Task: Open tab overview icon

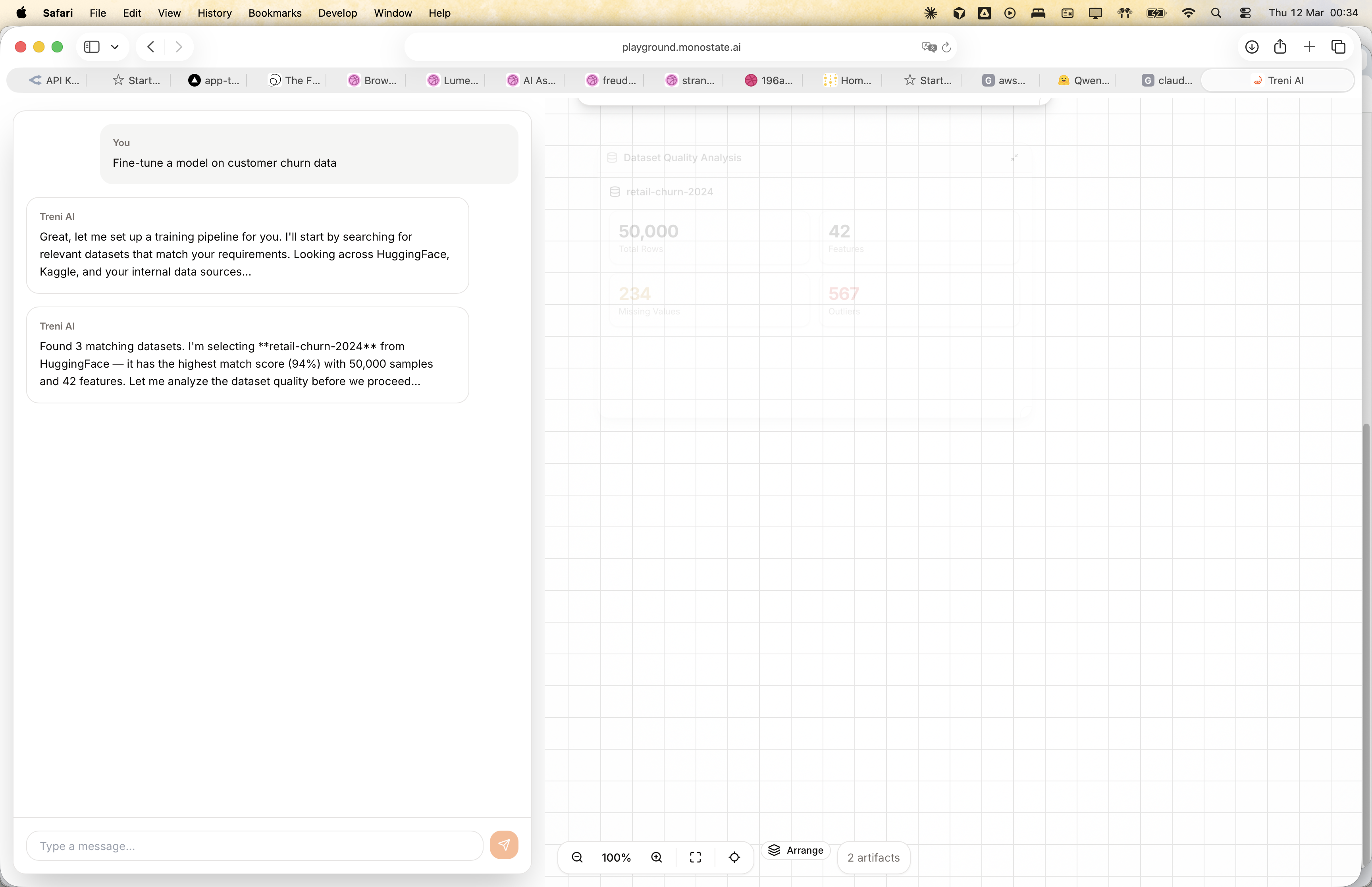Action: click(1339, 47)
